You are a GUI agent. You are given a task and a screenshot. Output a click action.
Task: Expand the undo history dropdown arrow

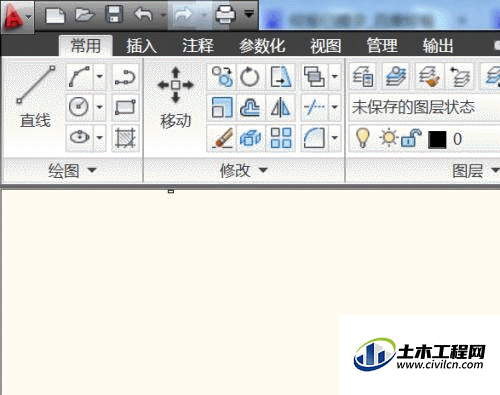point(163,15)
